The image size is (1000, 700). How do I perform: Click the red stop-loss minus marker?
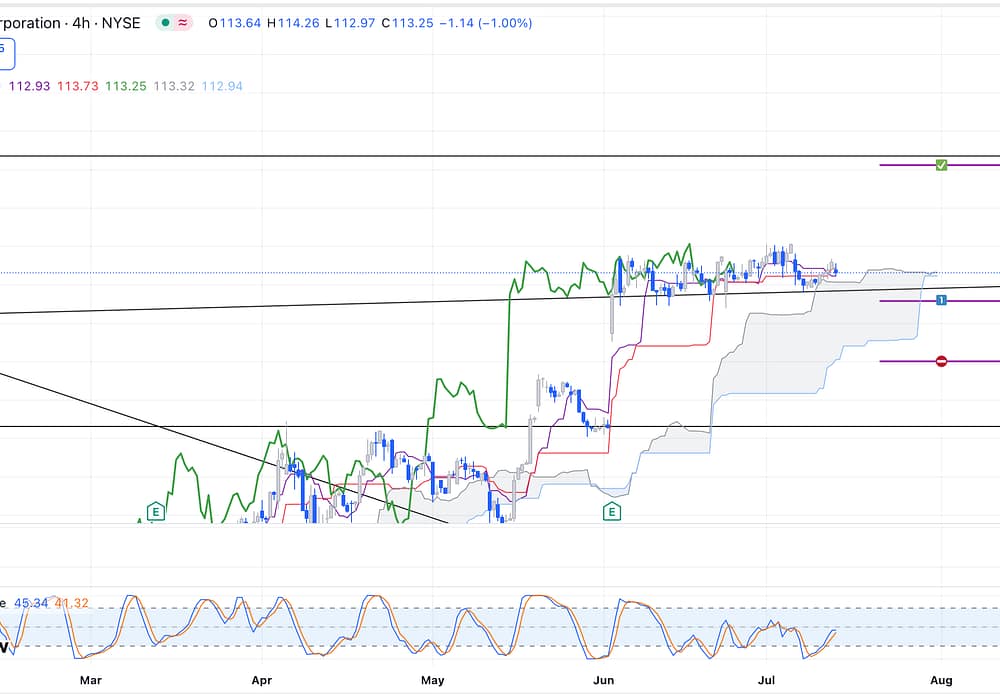941,361
